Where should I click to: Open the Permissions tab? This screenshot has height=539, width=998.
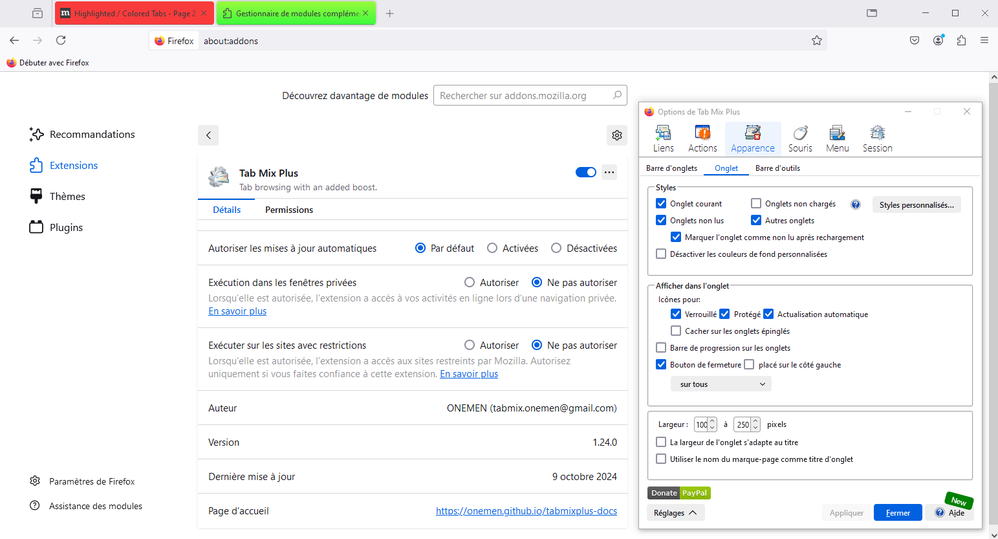coord(289,209)
